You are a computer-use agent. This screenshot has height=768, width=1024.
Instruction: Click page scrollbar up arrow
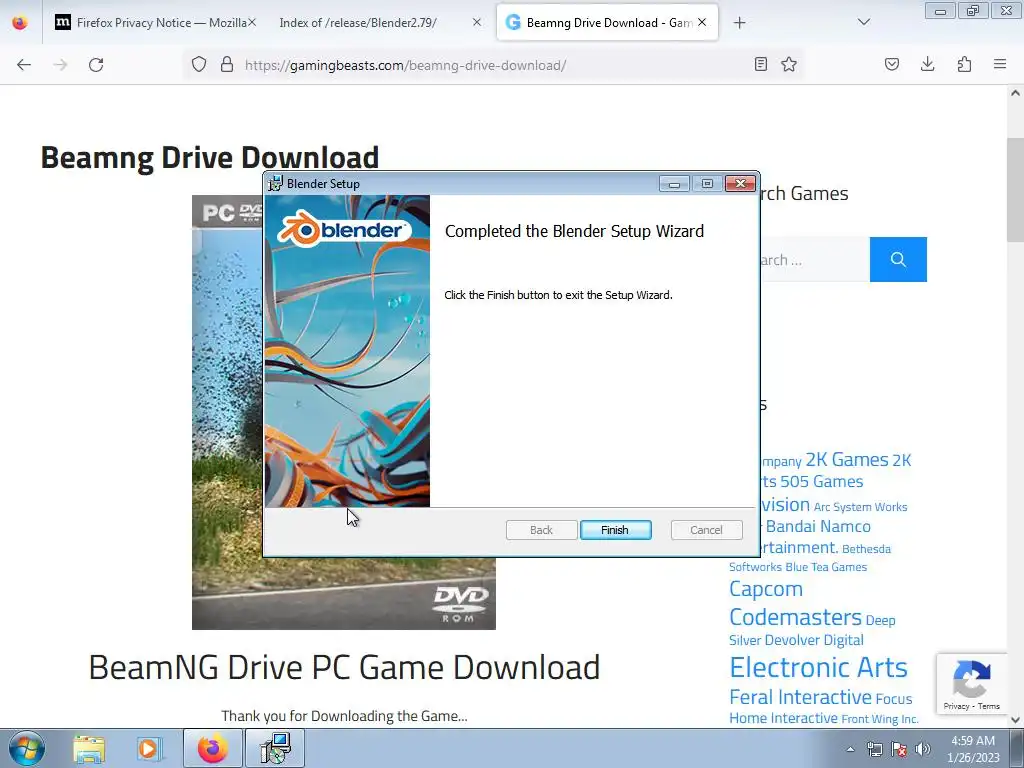1015,93
